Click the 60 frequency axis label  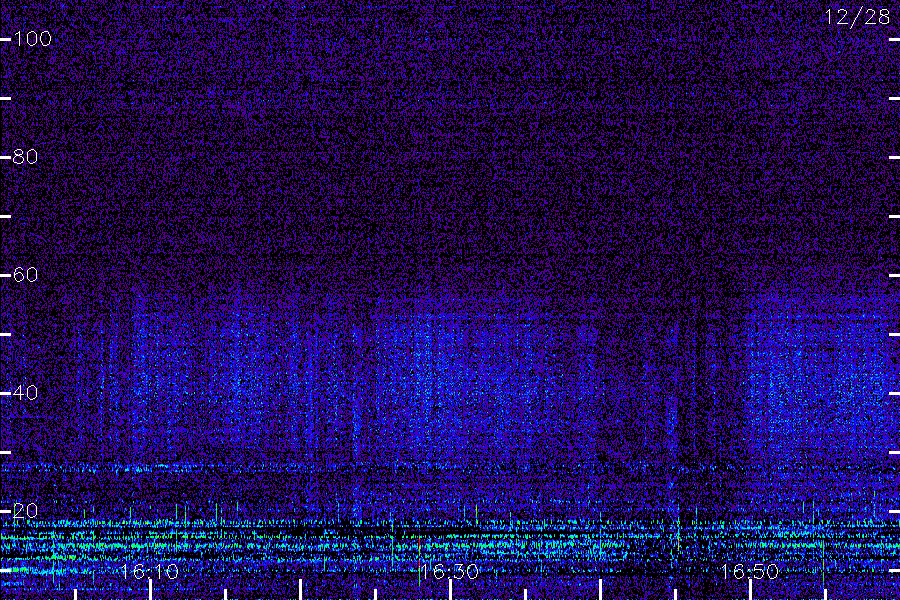coord(25,274)
